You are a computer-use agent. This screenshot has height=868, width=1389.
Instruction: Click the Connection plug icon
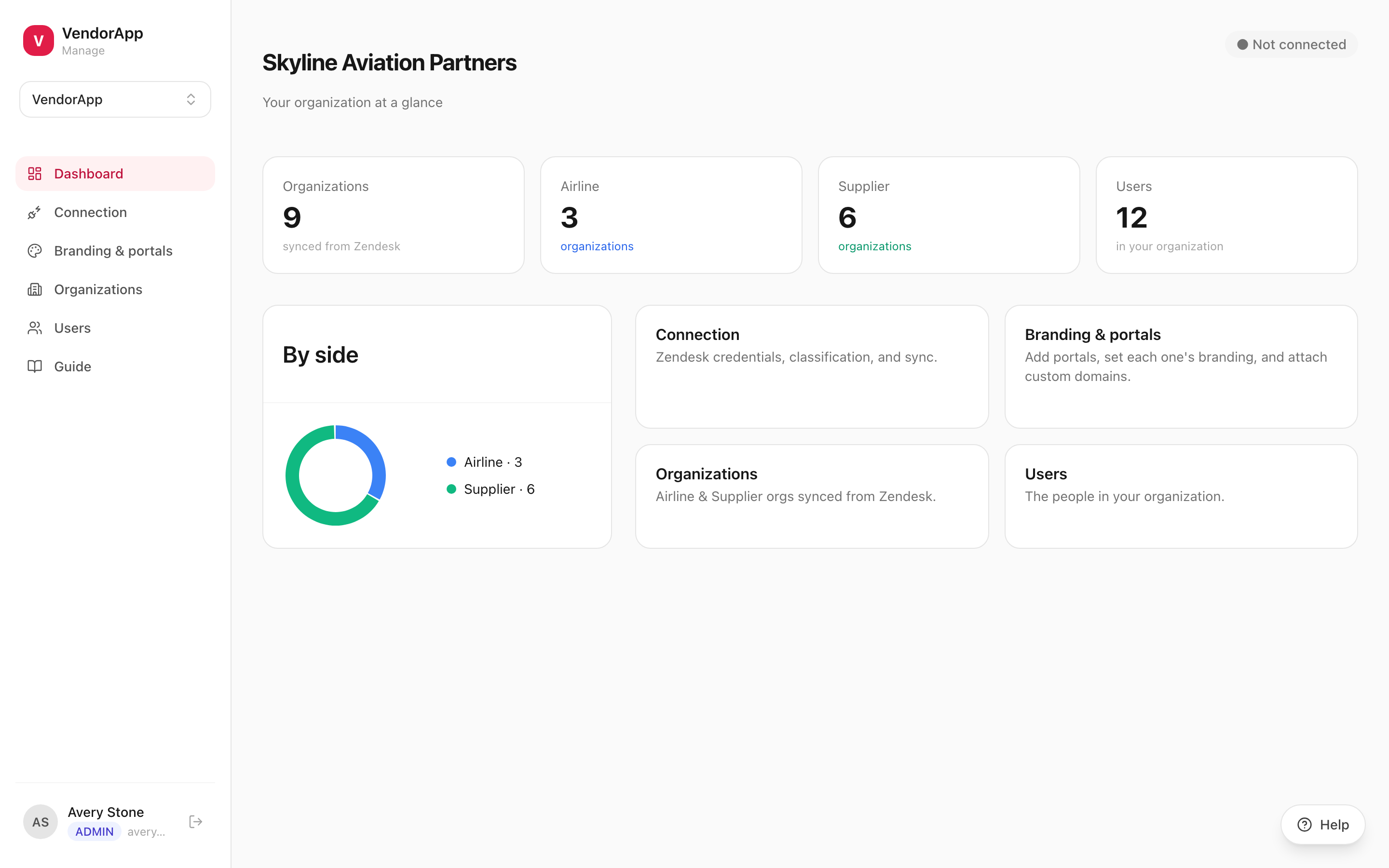pos(35,212)
